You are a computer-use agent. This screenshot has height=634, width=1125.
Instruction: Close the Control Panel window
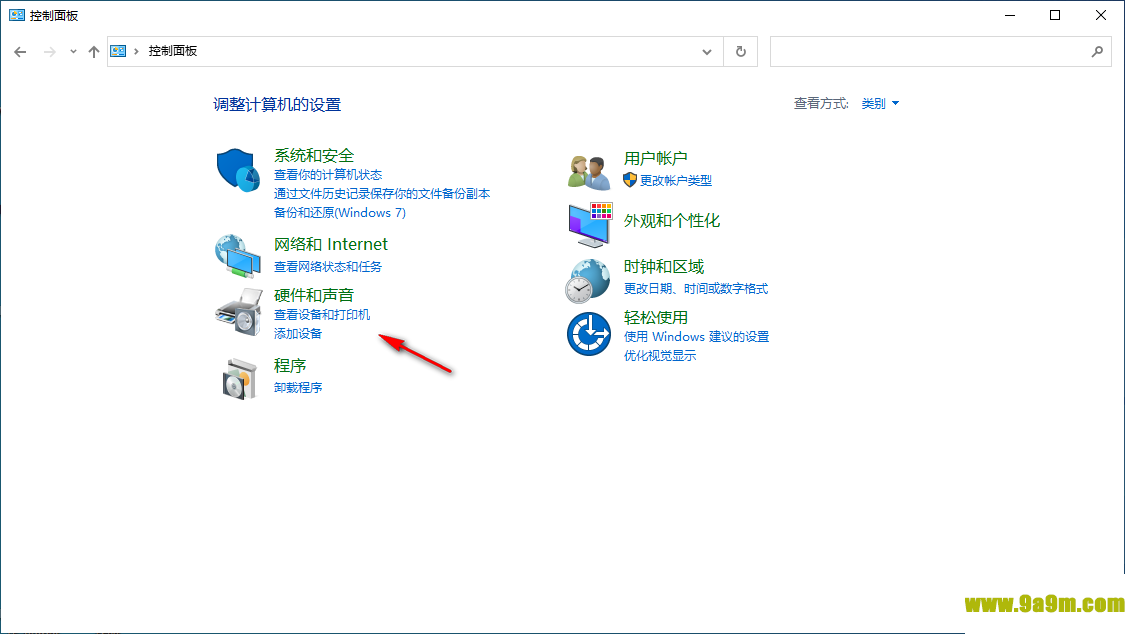tap(1101, 15)
